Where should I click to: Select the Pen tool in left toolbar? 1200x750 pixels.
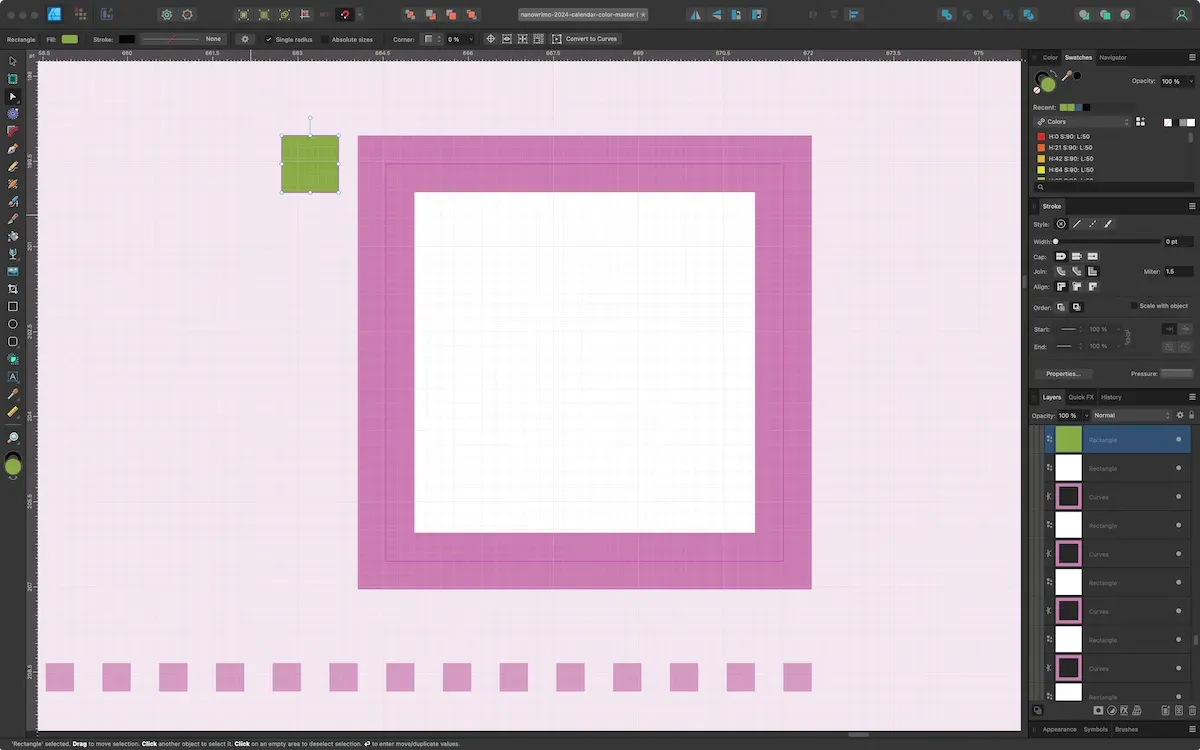pyautogui.click(x=13, y=149)
